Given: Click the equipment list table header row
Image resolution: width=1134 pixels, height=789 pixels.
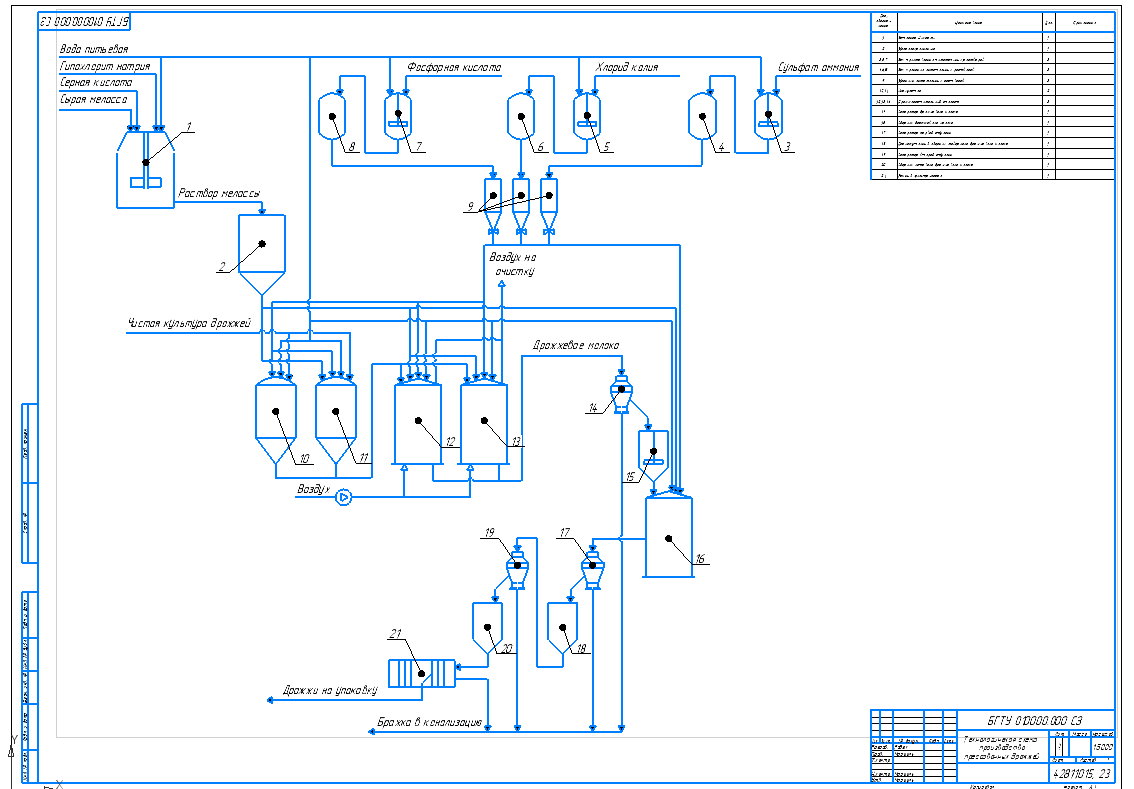Looking at the screenshot, I should [x=992, y=22].
